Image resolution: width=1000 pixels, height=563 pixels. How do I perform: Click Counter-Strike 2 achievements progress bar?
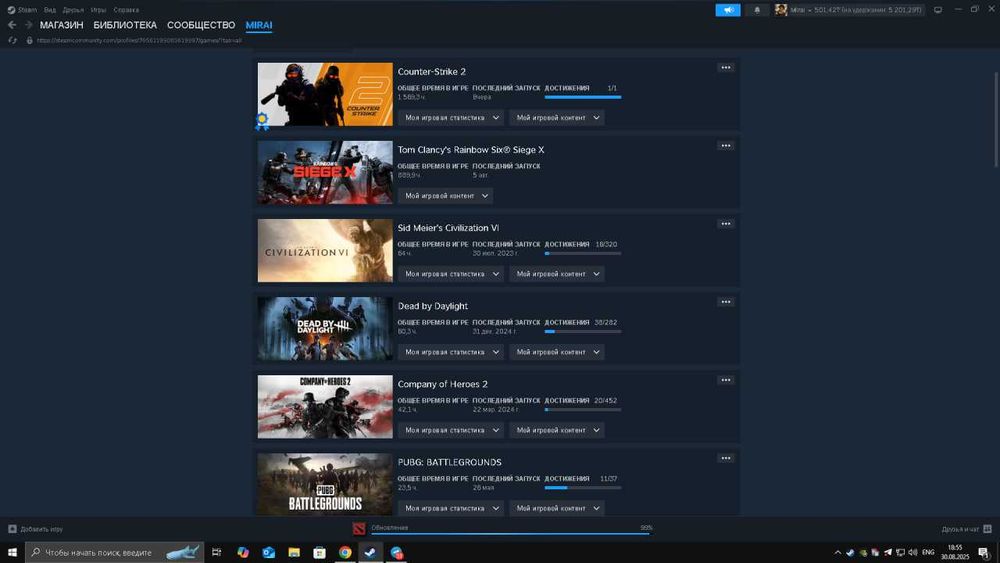(583, 97)
